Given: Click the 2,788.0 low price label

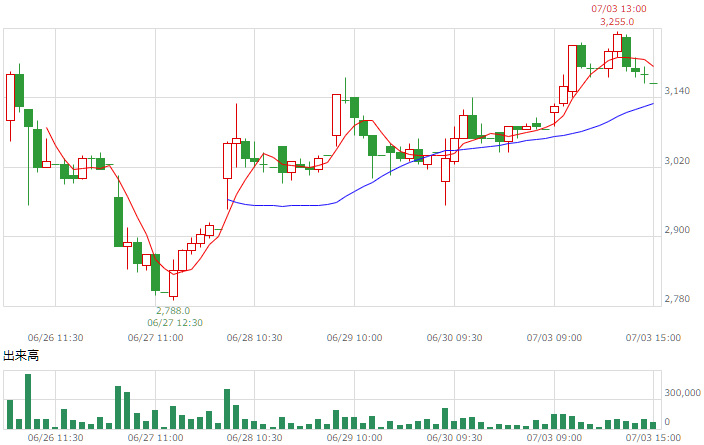Looking at the screenshot, I should [173, 311].
